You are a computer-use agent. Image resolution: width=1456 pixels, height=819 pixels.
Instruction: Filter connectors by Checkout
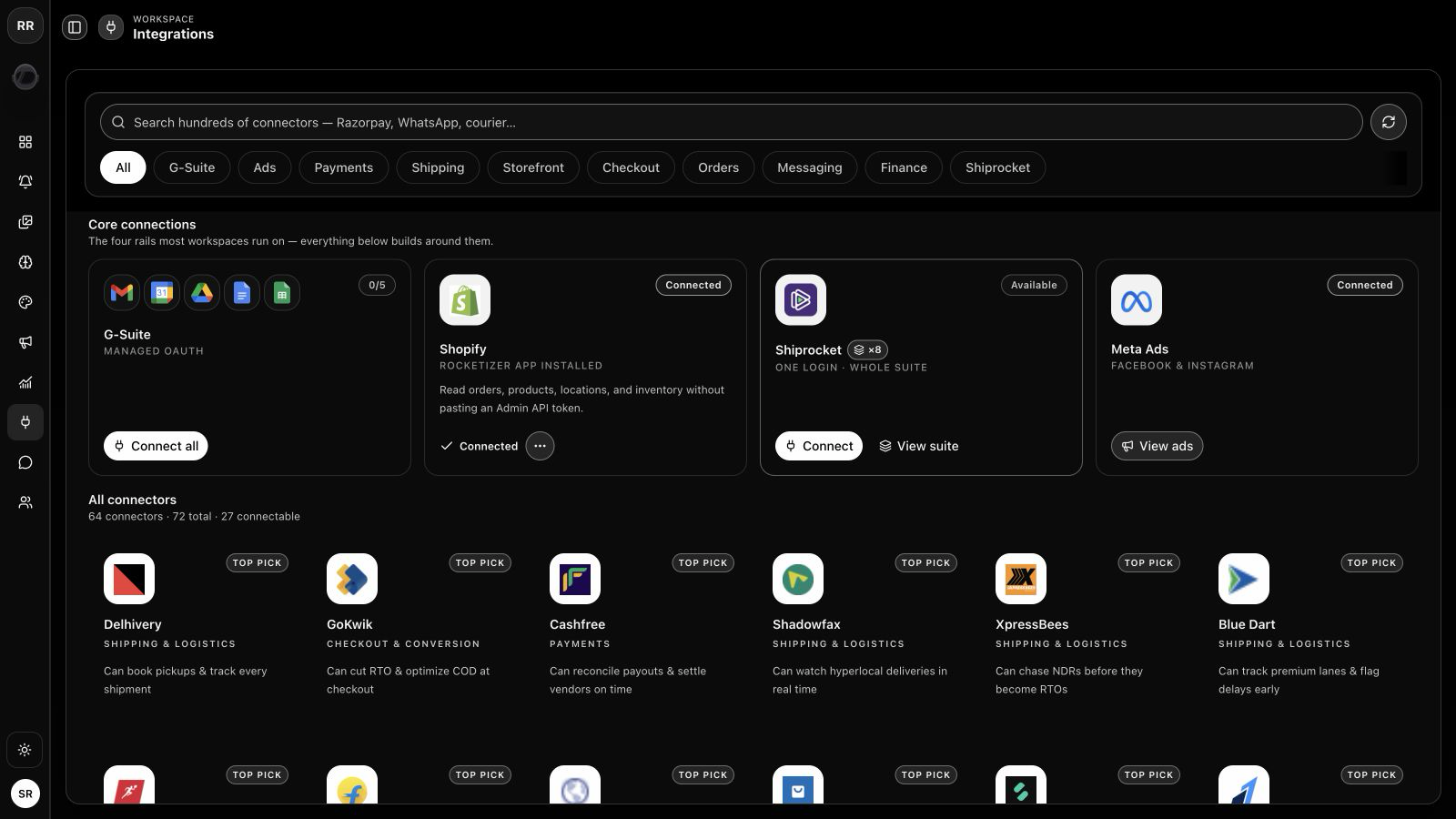point(631,167)
